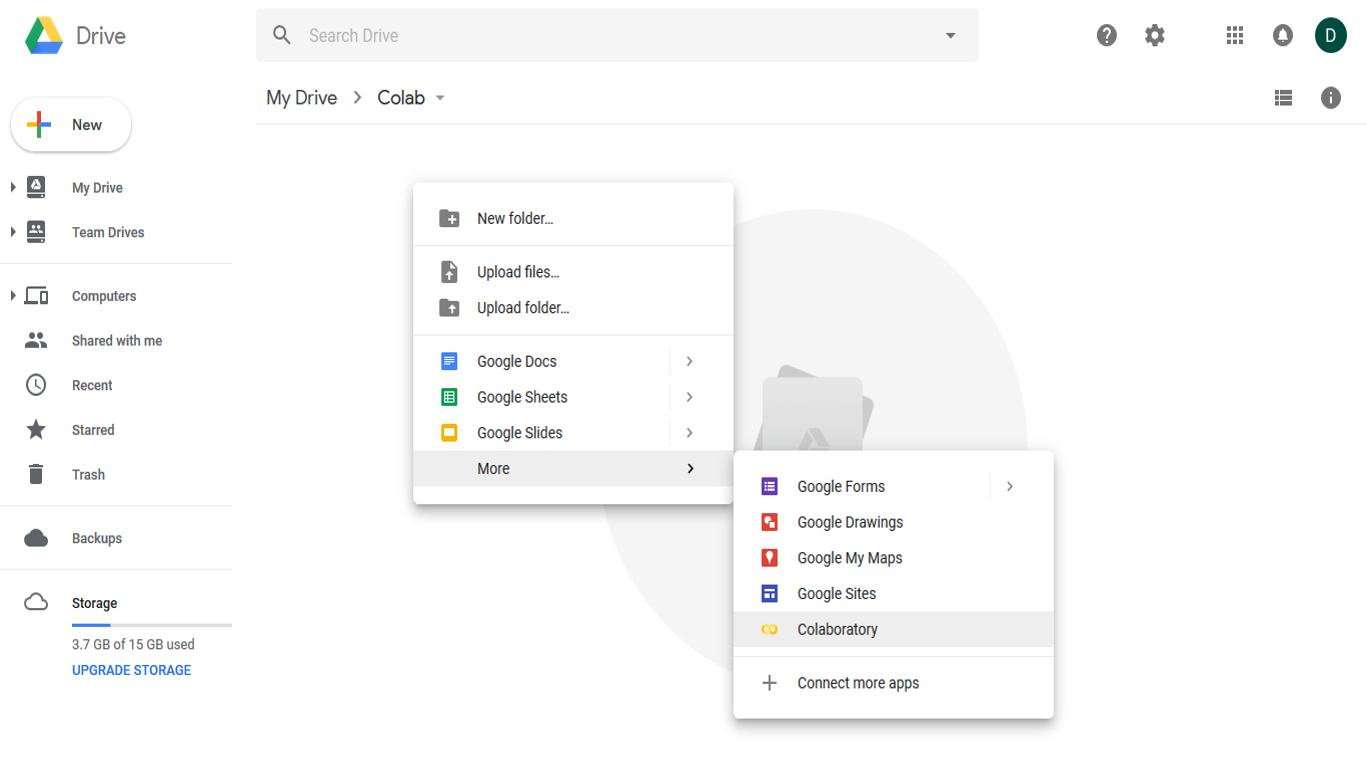This screenshot has width=1367, height=767.
Task: Open Shared with me in sidebar
Action: pos(117,341)
